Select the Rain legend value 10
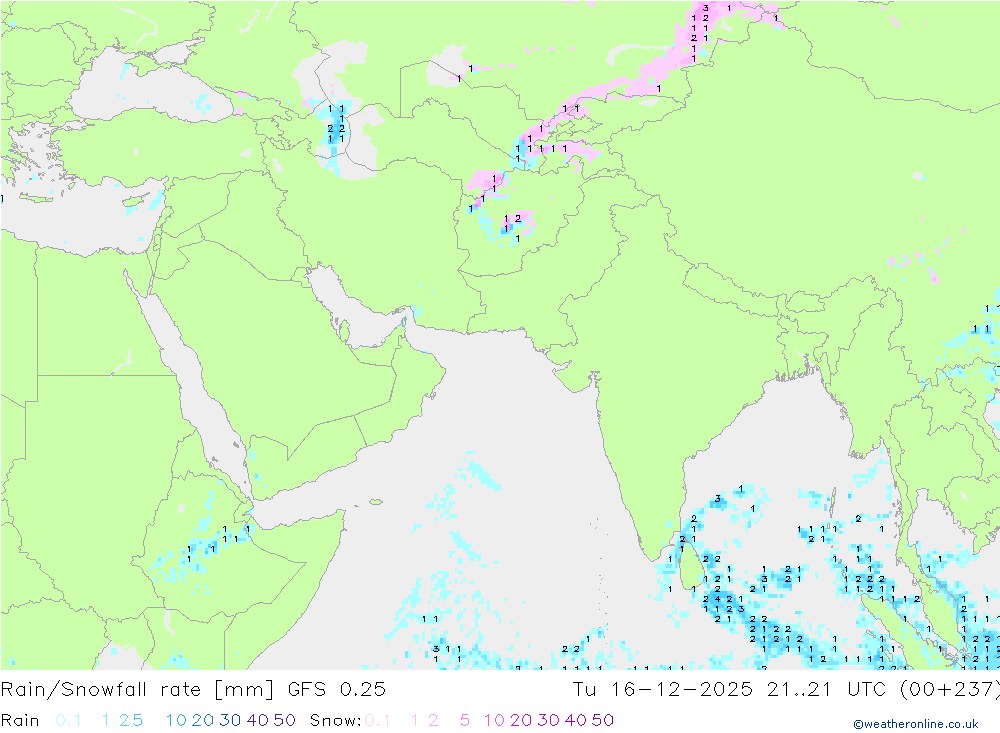 [176, 720]
